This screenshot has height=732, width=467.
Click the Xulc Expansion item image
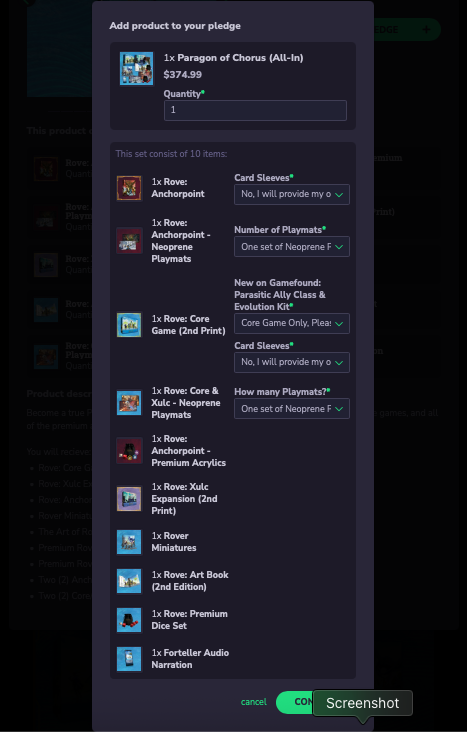129,499
